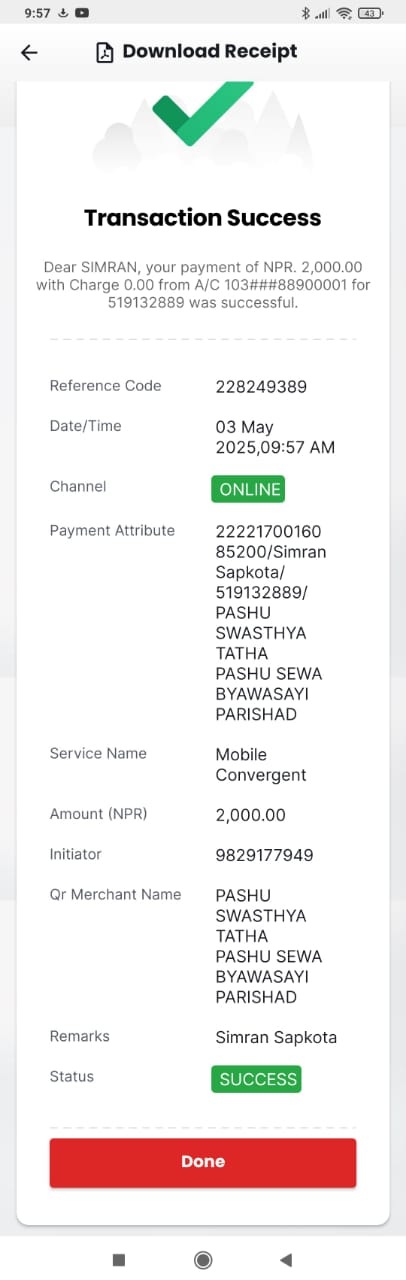Click the PDF download receipt icon
406x1280 pixels.
coord(104,52)
